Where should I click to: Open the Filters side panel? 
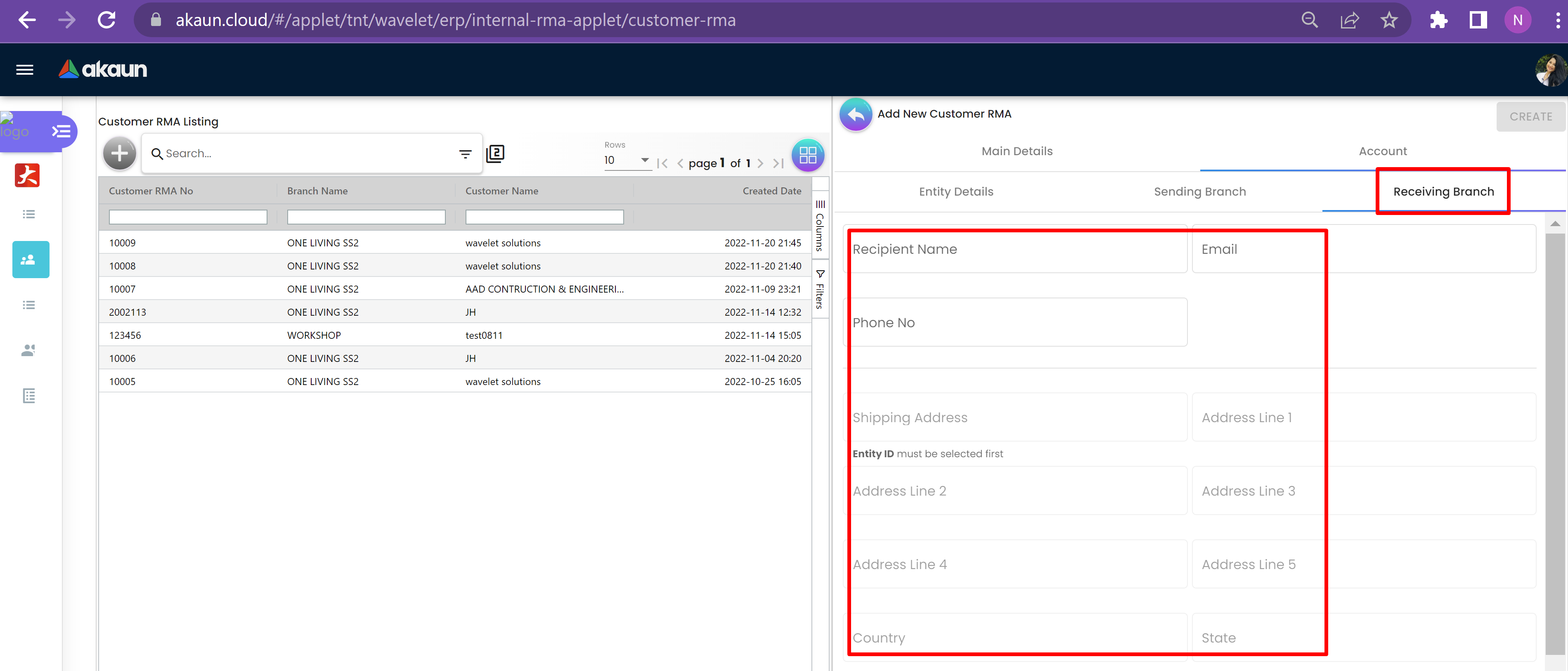(820, 290)
